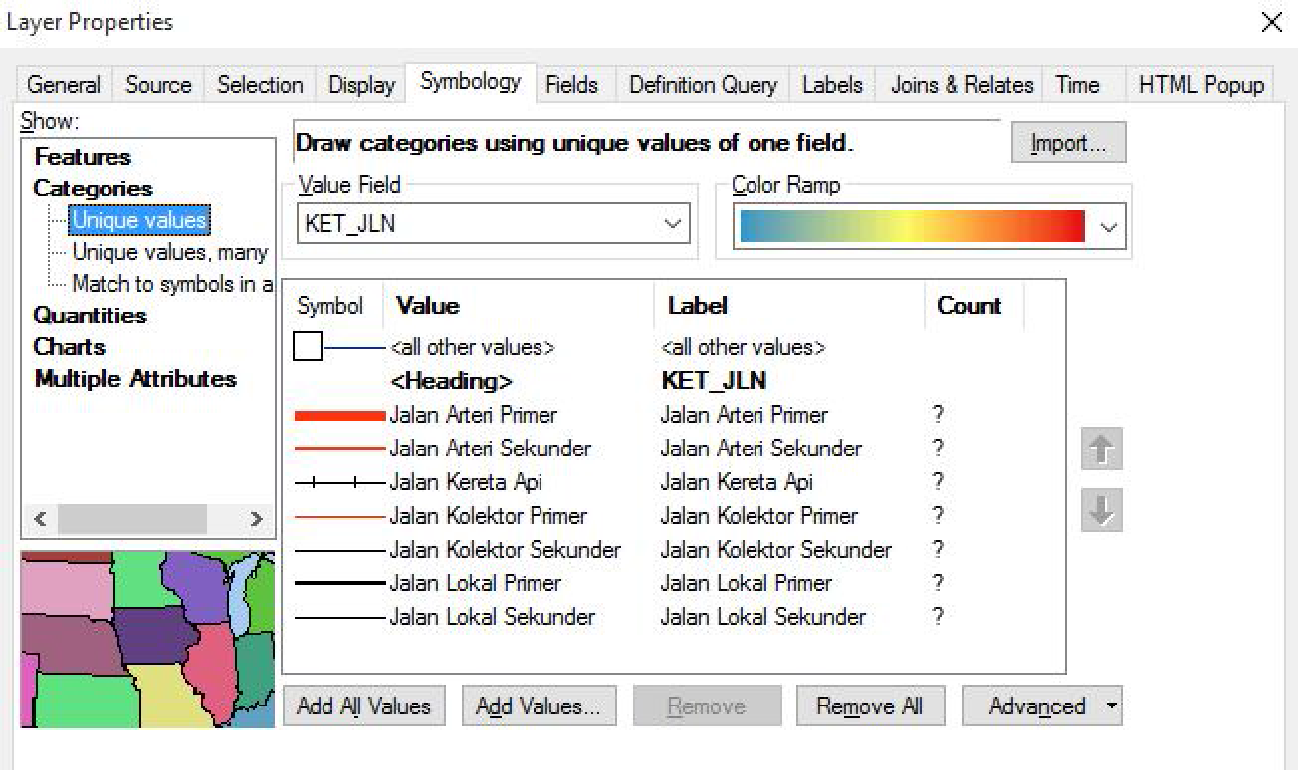This screenshot has width=1298, height=770.
Task: Click the Jalan Kolektor Sekunder line symbol
Action: point(340,550)
